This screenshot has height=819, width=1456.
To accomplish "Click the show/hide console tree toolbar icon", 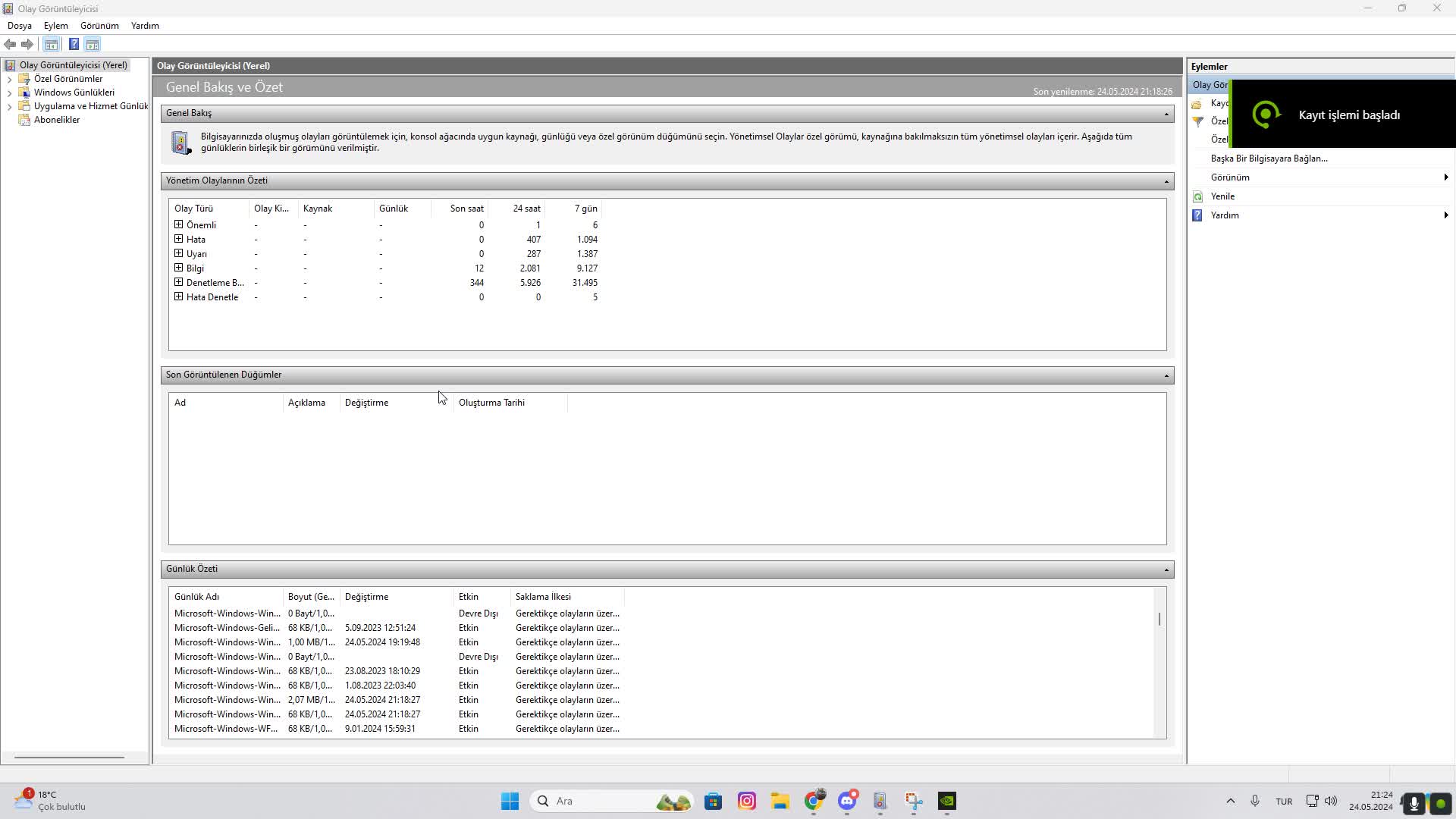I will 51,45.
